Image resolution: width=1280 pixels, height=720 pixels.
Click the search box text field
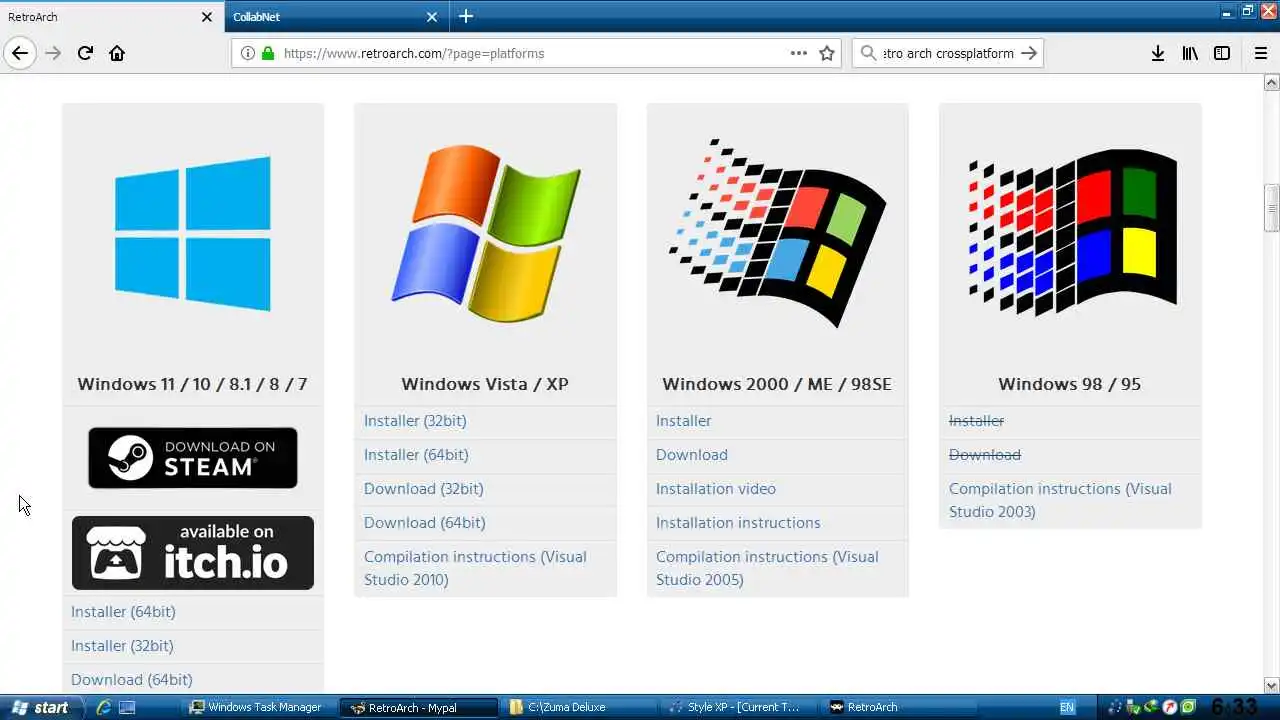948,53
